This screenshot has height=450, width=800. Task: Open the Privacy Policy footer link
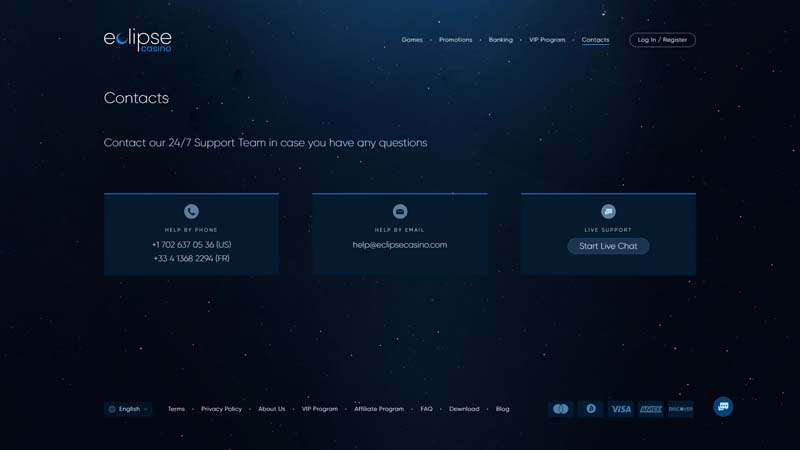click(221, 409)
